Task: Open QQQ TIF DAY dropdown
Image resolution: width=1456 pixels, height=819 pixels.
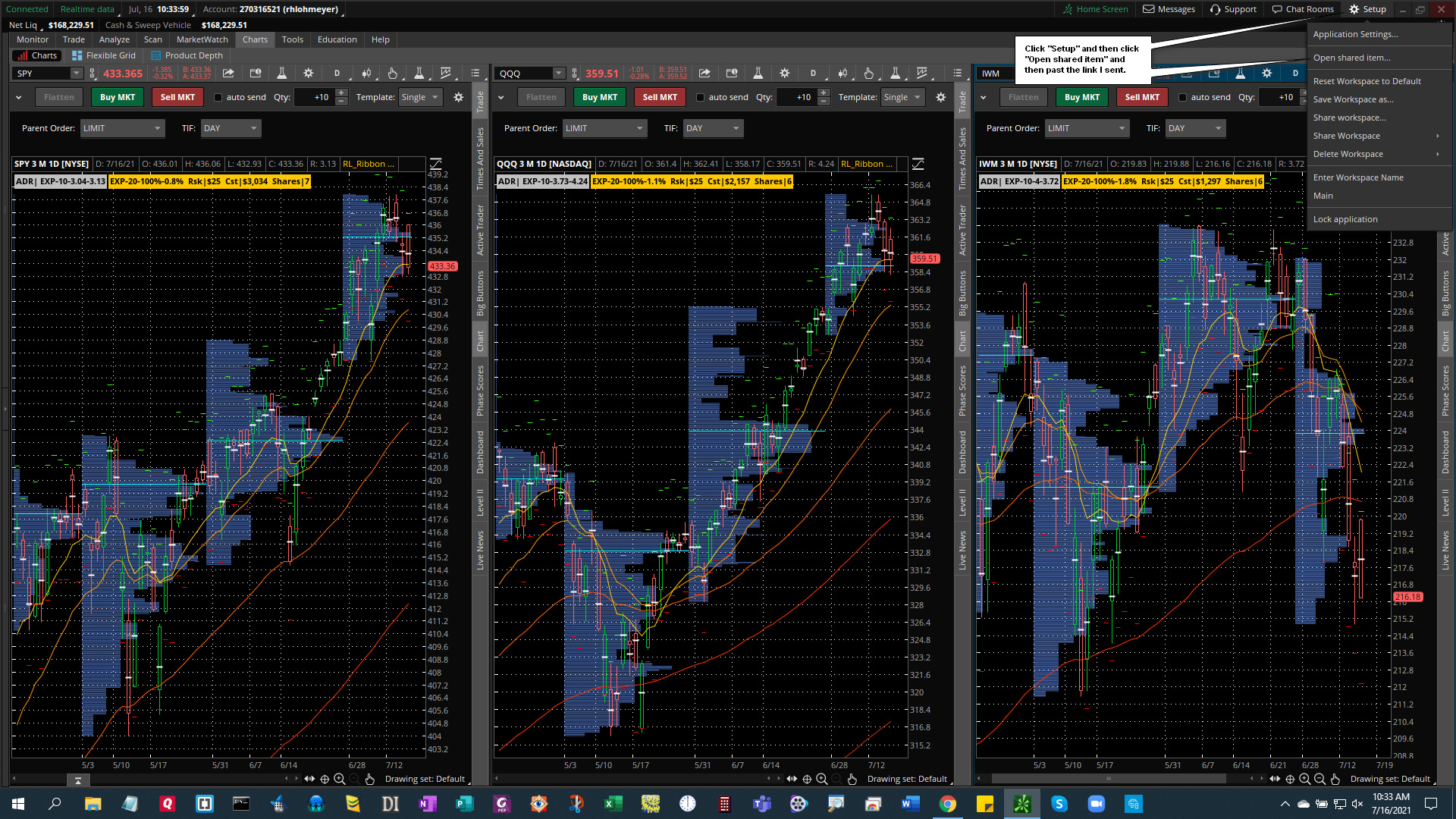Action: [713, 128]
